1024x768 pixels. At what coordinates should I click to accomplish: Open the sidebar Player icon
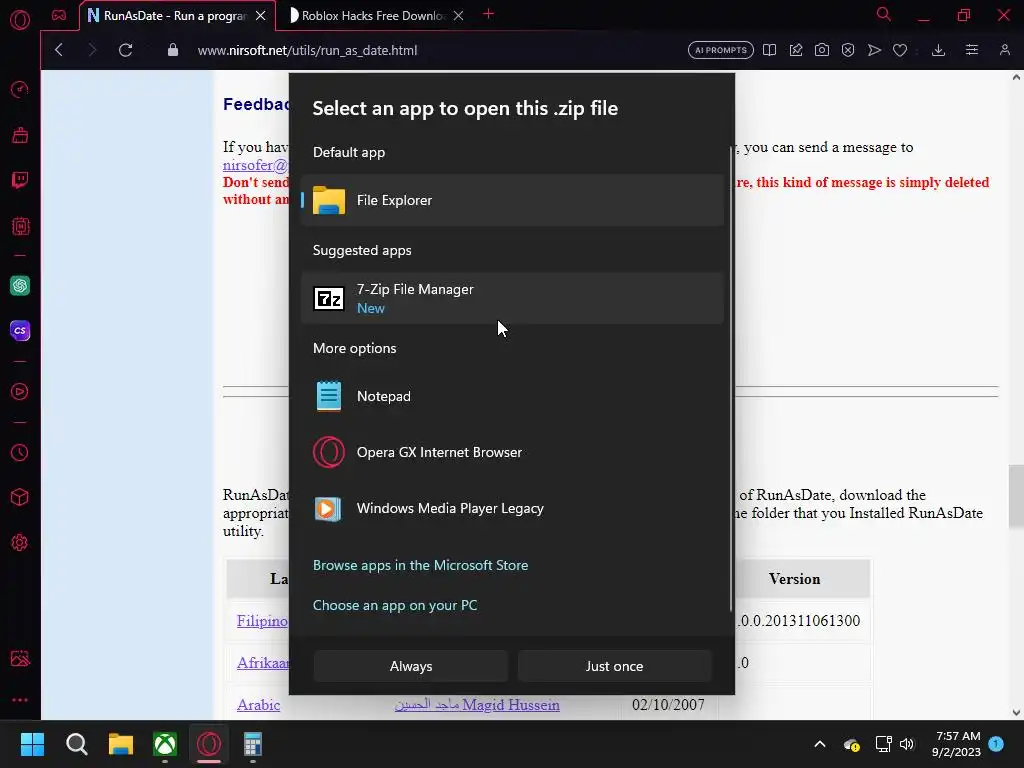click(x=20, y=391)
